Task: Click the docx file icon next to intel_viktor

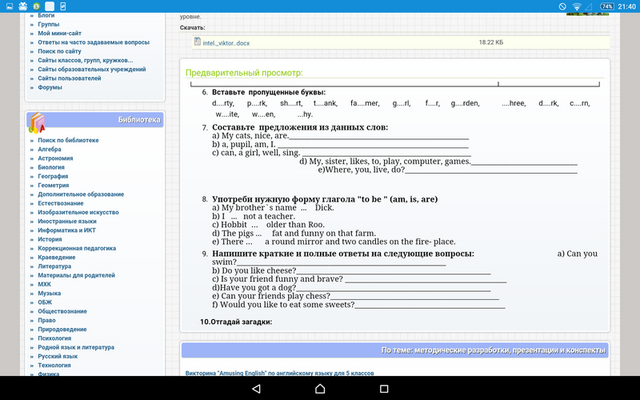Action: 197,41
